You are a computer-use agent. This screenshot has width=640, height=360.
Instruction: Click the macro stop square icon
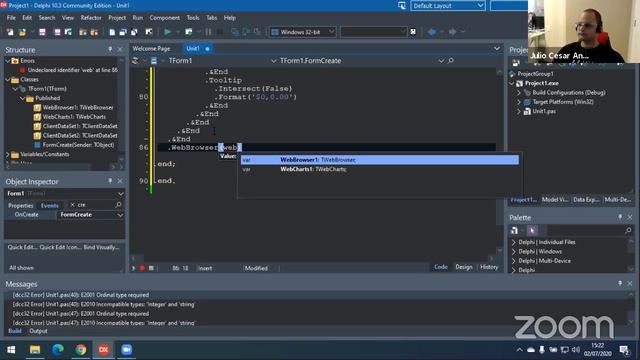[x=151, y=268]
